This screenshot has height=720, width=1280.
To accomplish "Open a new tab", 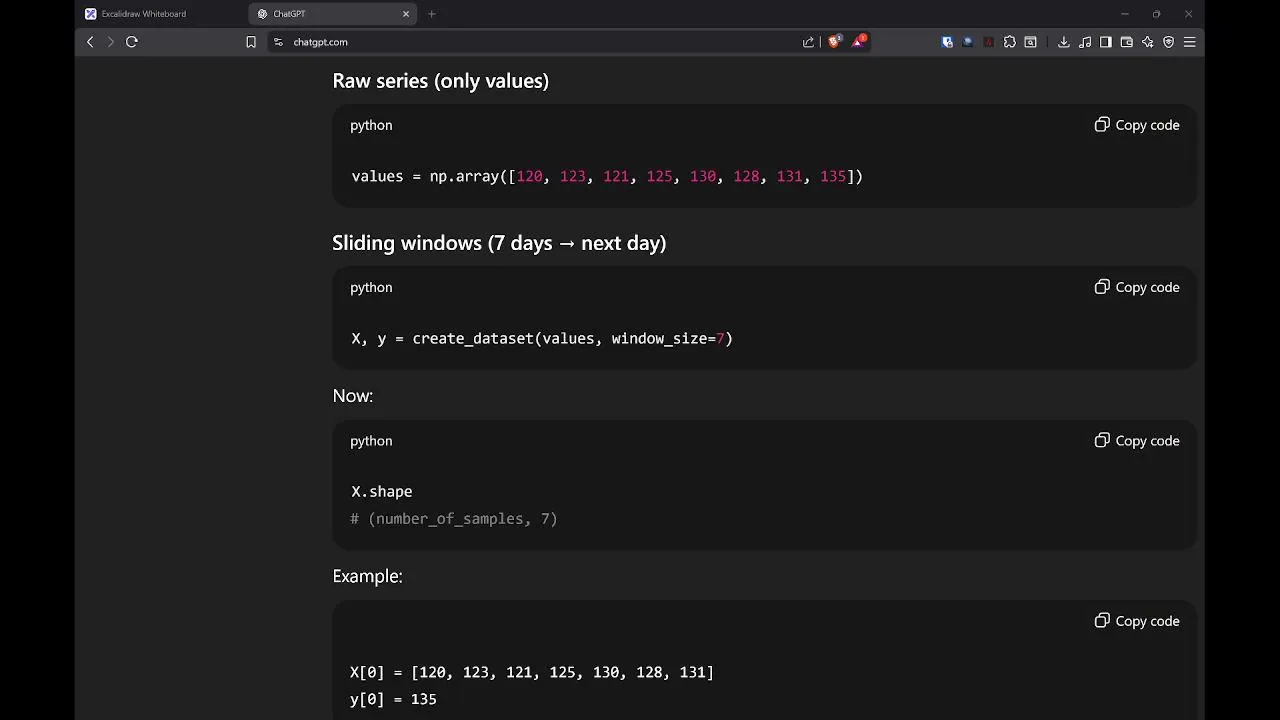I will [x=432, y=14].
